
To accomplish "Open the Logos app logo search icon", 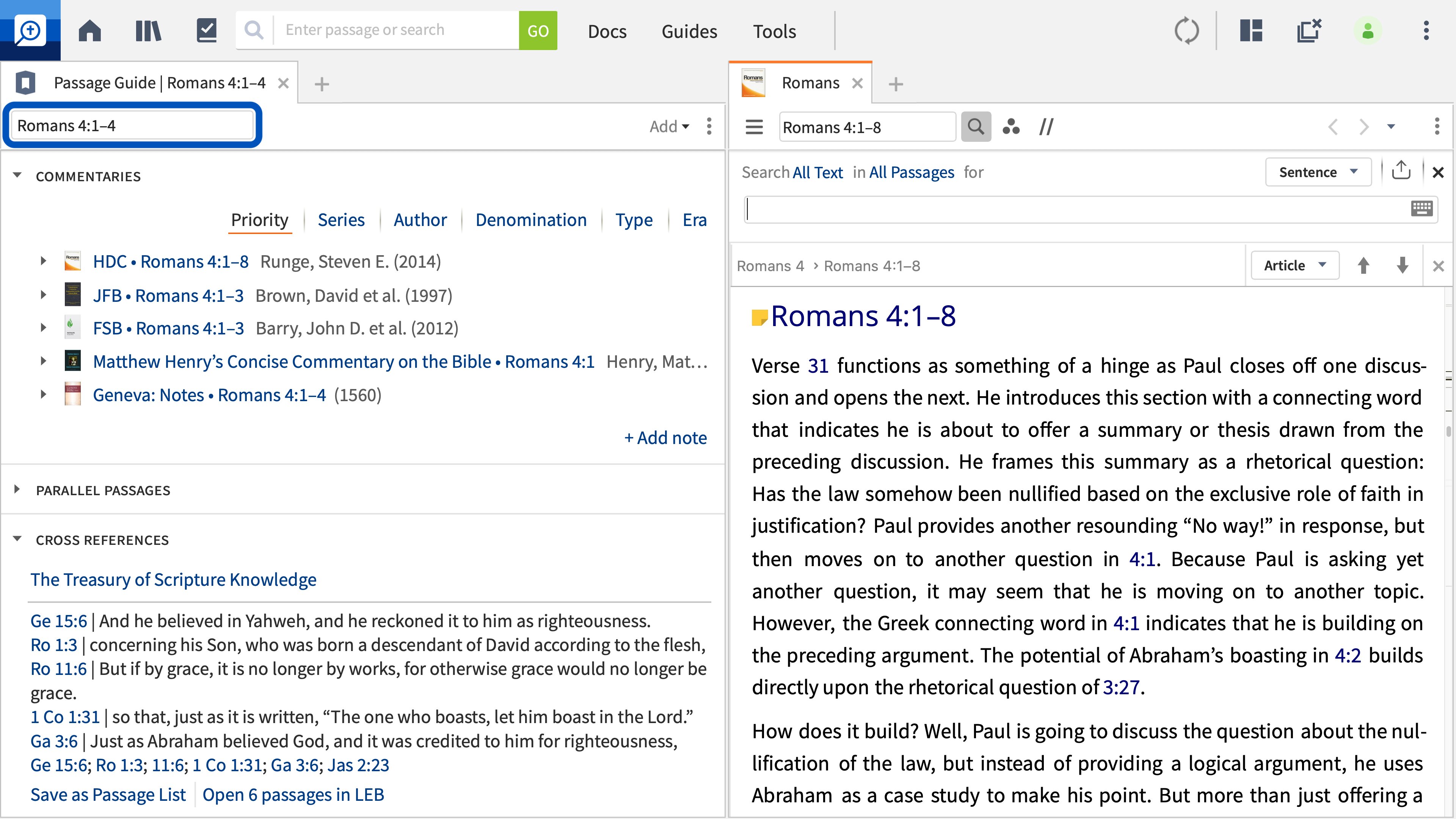I will point(30,30).
